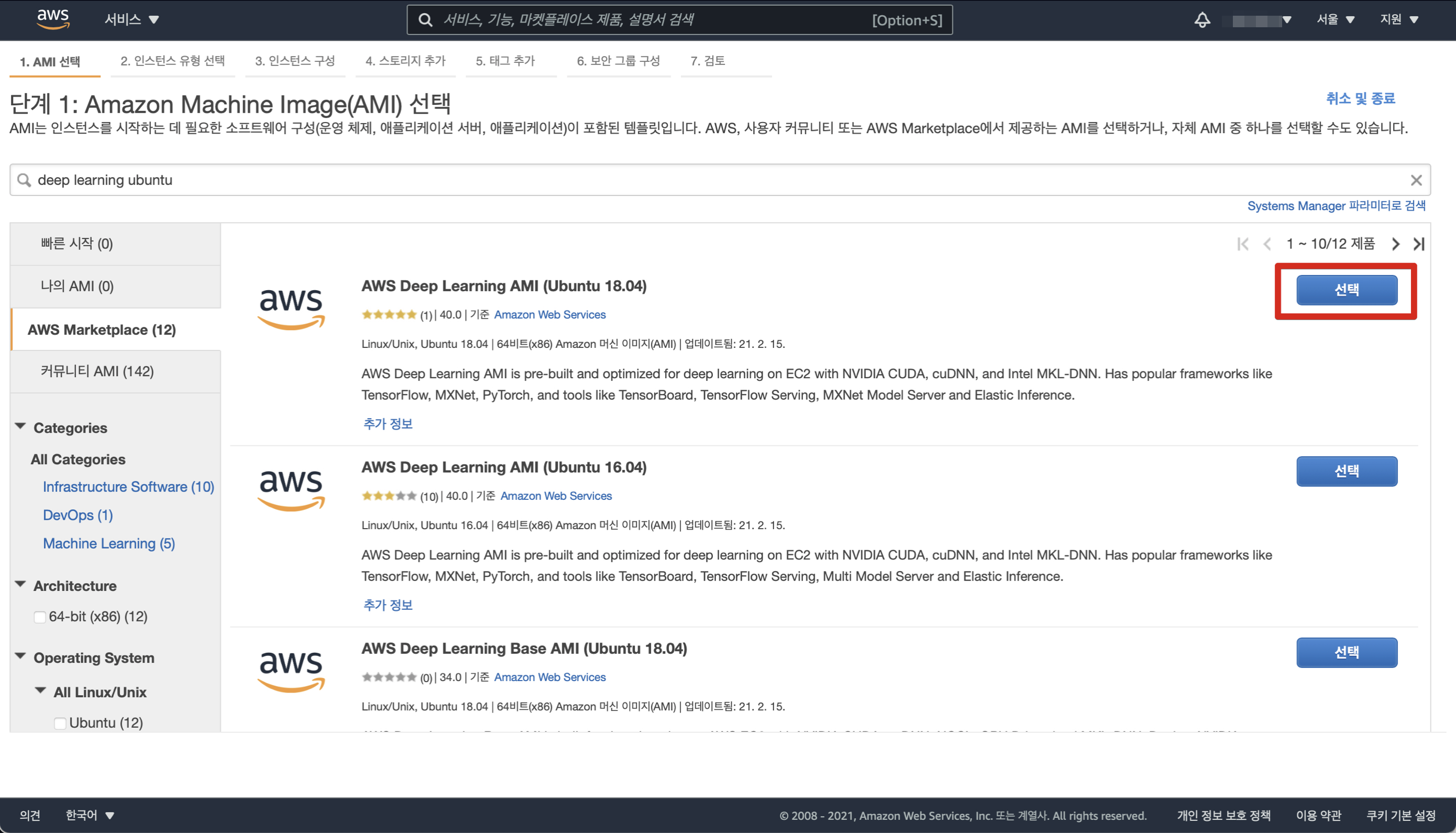
Task: Collapse the All Linux/Unix tree node
Action: (x=41, y=691)
